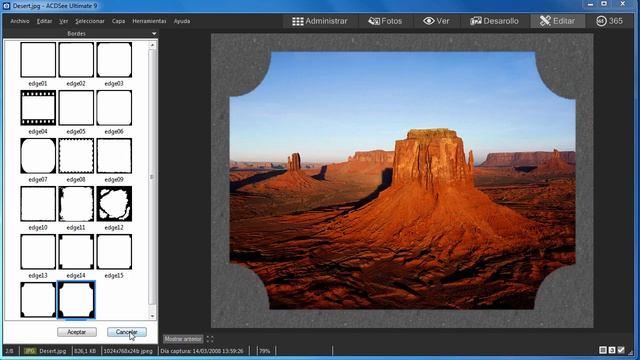Choose the edge15 border thumbnail
Image resolution: width=640 pixels, height=360 pixels.
[x=114, y=252]
